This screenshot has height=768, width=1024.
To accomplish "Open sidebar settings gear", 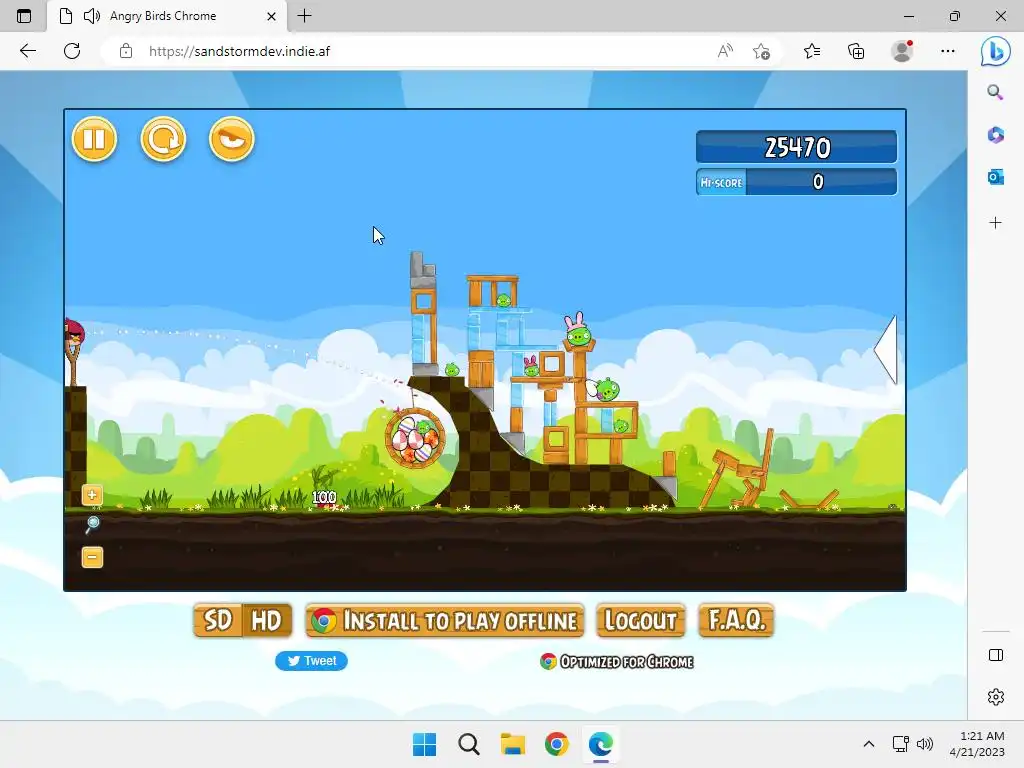I will (996, 697).
